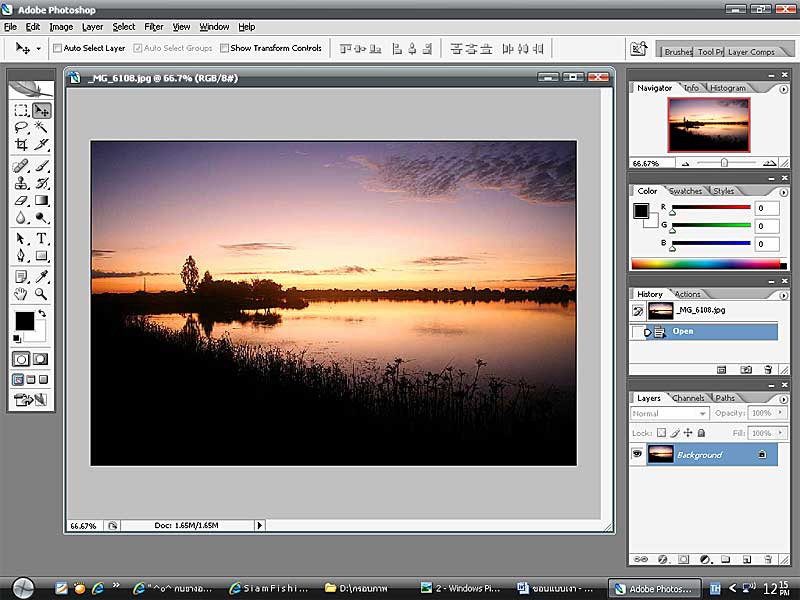Click the Go to Bridge icon
800x600 pixels.
click(x=639, y=48)
